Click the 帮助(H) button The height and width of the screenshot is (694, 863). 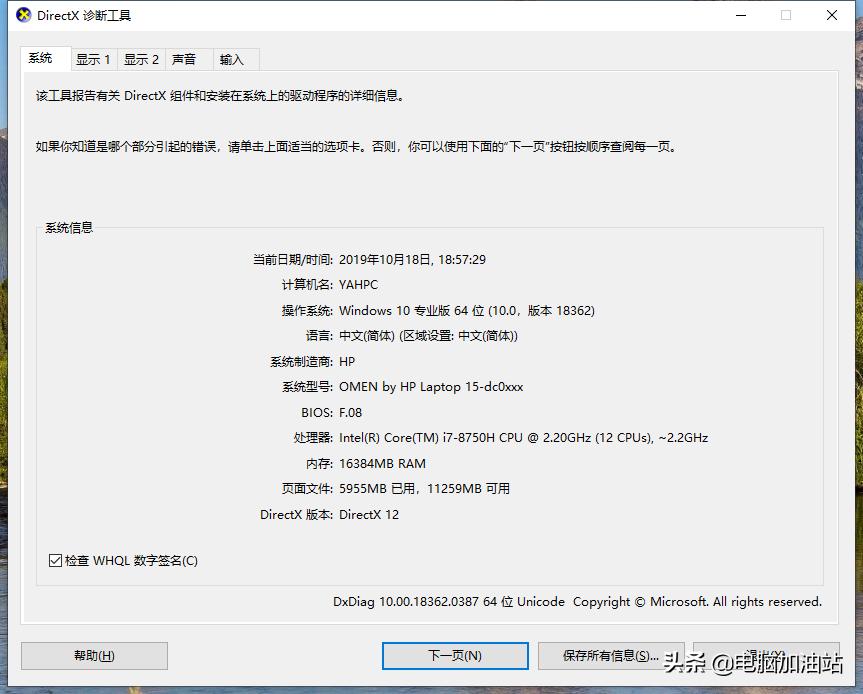(94, 655)
